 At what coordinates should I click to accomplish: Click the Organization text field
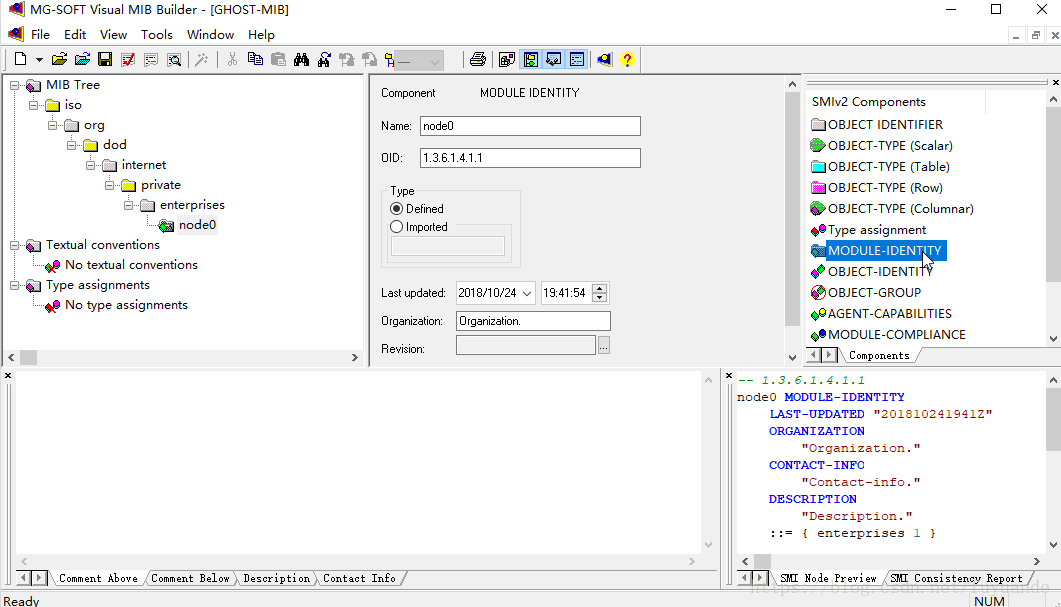533,321
